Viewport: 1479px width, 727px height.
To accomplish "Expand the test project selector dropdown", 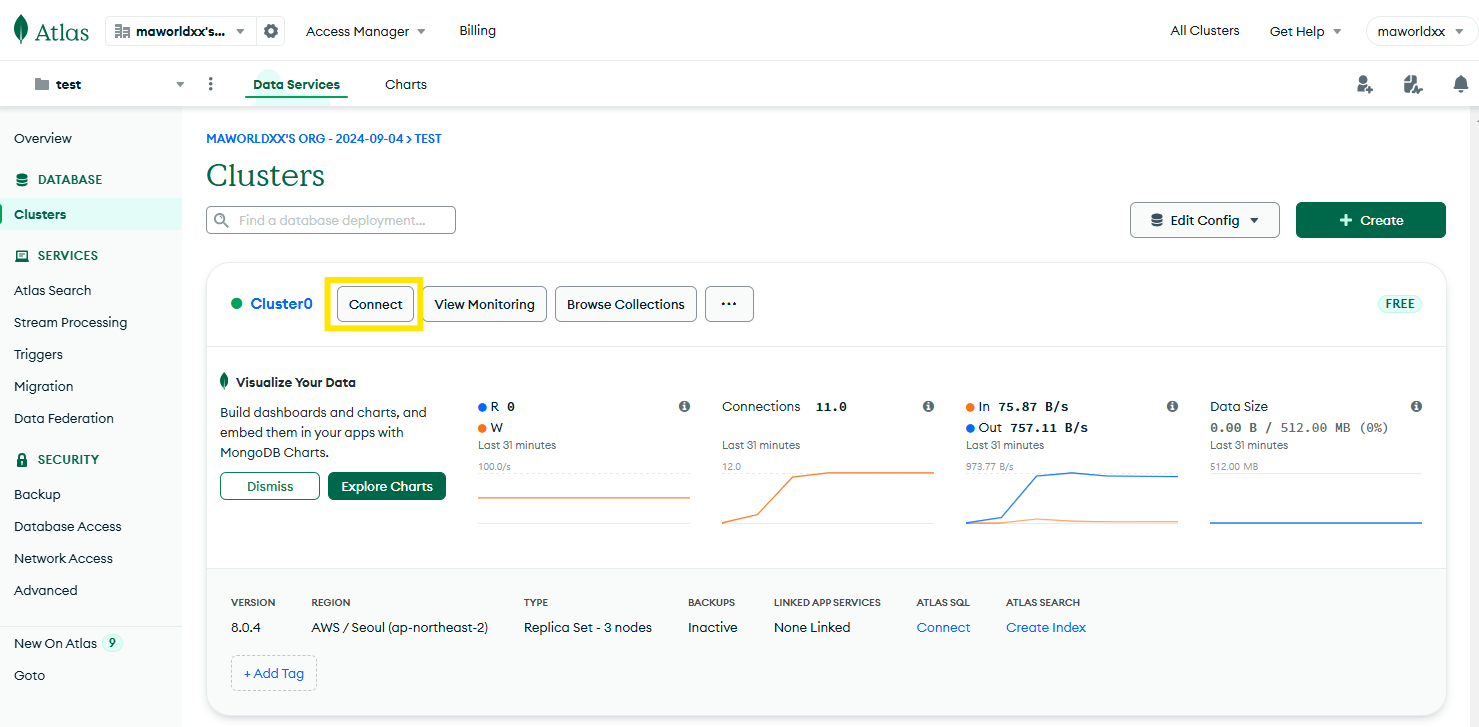I will pos(107,85).
